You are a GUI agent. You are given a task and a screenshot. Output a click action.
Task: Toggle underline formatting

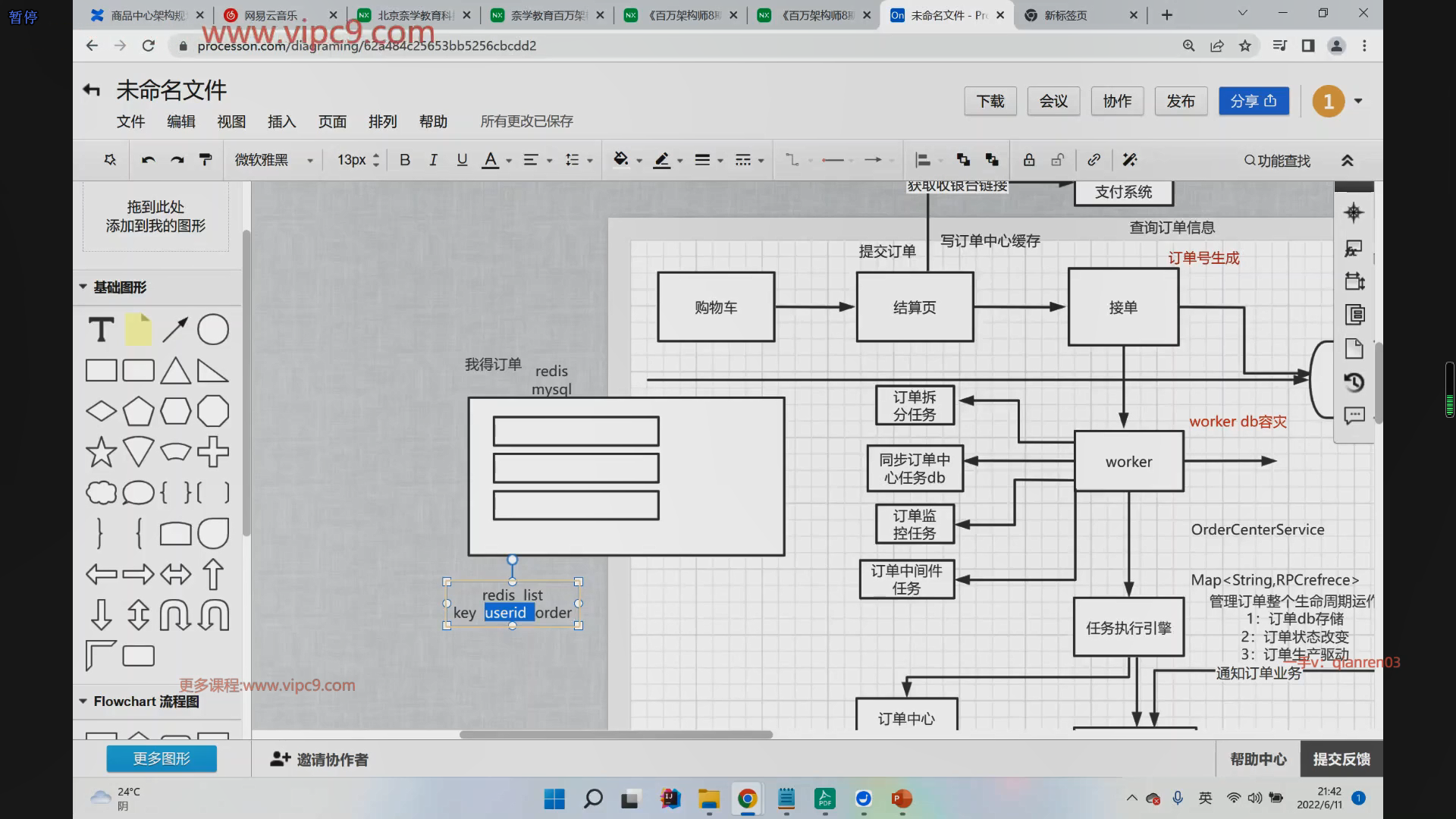tap(462, 160)
